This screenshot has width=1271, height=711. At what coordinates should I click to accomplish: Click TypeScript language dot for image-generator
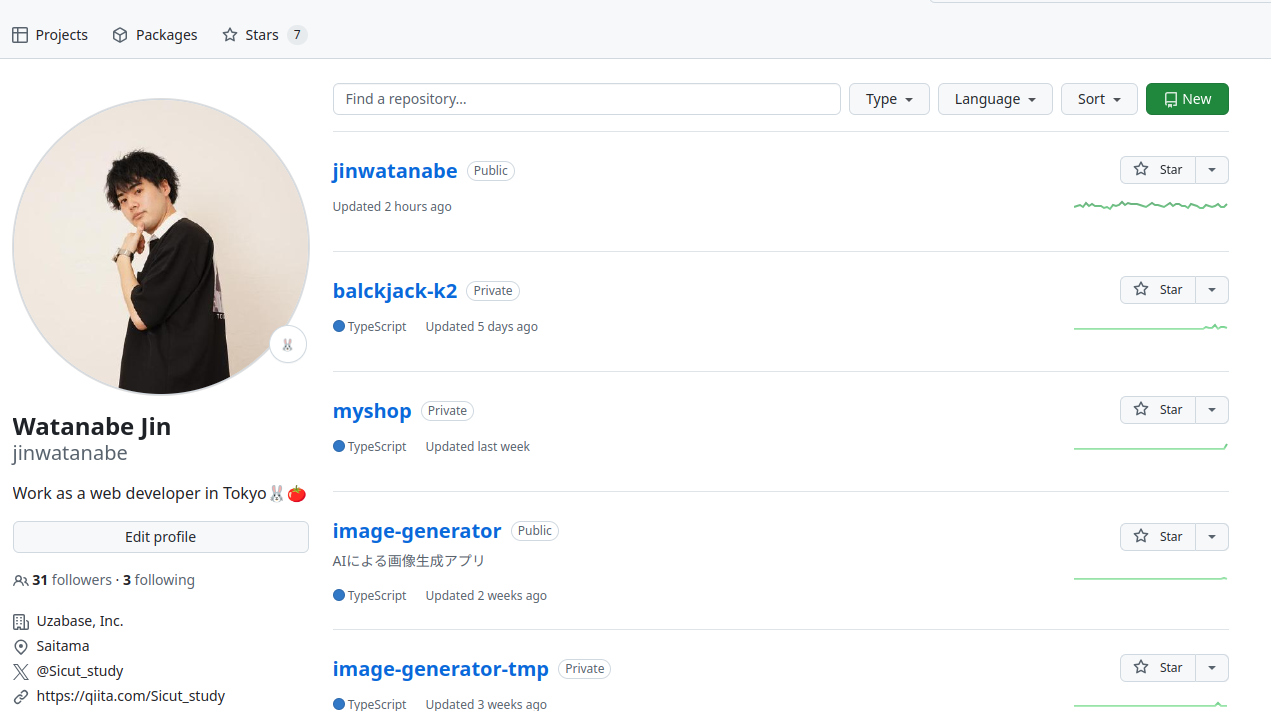click(339, 595)
